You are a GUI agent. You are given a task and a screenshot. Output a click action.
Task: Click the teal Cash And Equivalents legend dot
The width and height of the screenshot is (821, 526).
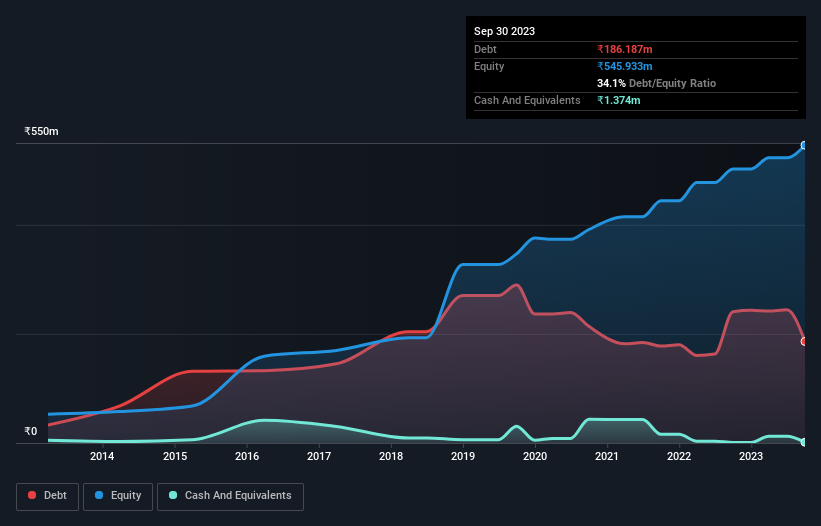point(173,495)
